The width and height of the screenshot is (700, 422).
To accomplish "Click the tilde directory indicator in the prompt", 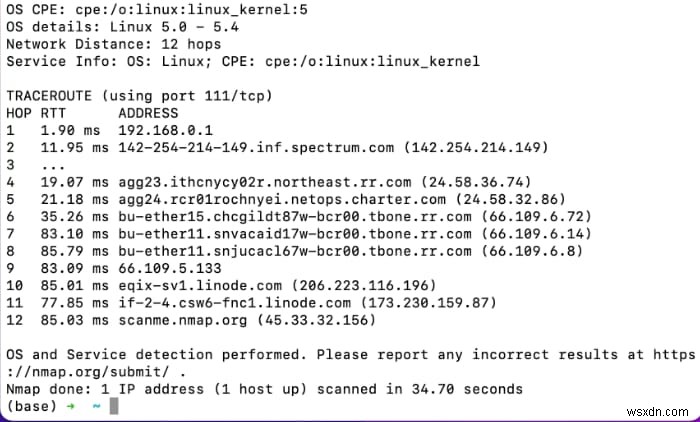I will pos(93,405).
